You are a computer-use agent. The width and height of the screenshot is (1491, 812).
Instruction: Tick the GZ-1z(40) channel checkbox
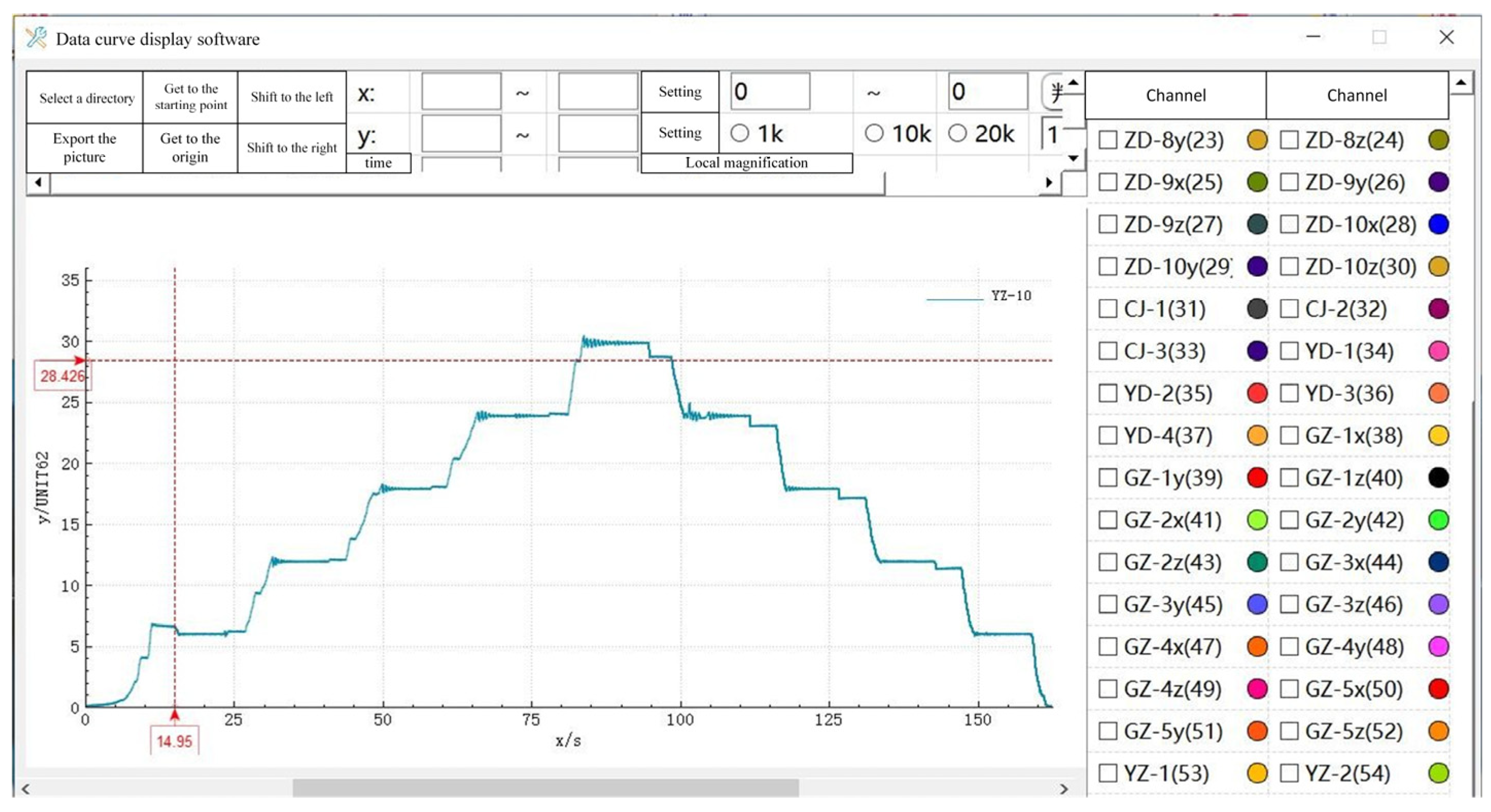click(1289, 478)
